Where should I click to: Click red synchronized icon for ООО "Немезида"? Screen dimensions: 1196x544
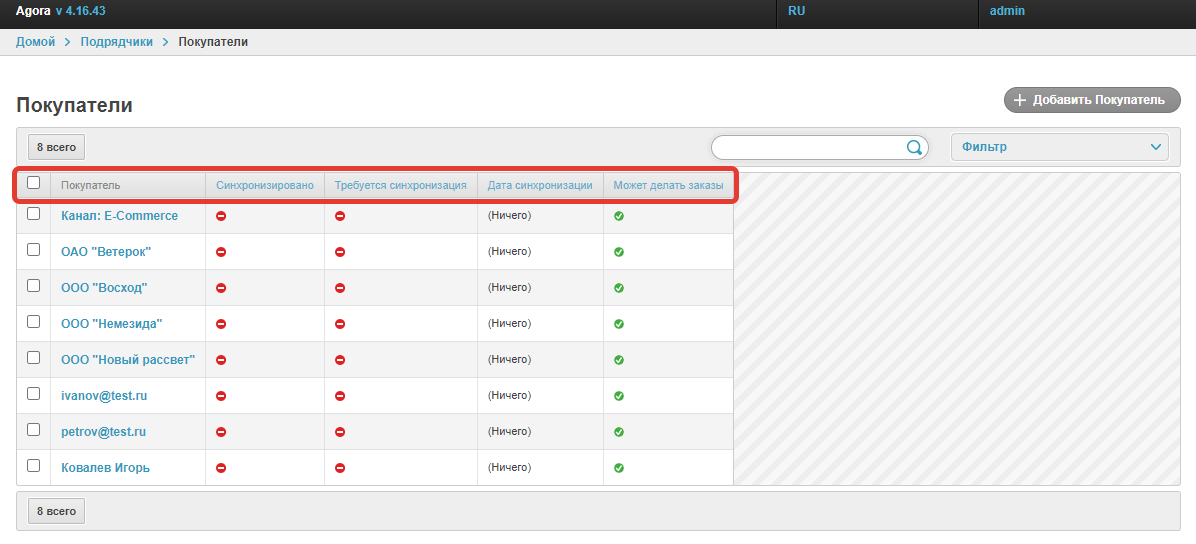click(221, 324)
